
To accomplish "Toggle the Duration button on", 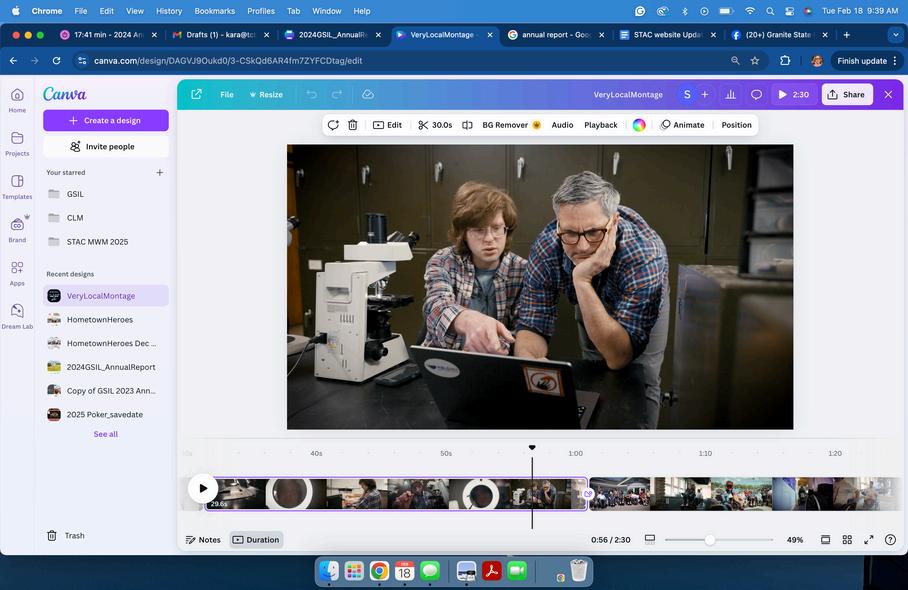I will click(x=256, y=540).
